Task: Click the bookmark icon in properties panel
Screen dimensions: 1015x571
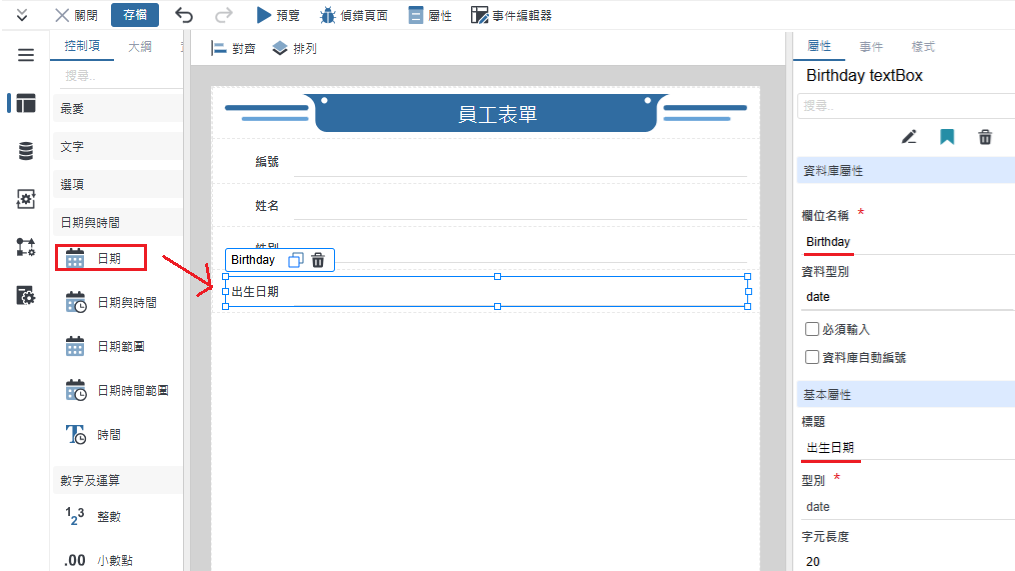Action: tap(946, 137)
